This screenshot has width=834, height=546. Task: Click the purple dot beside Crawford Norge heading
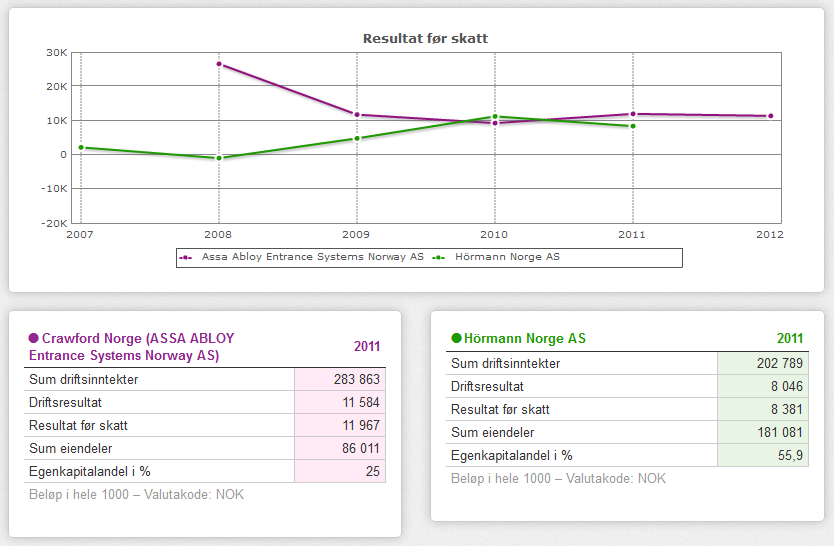34,338
